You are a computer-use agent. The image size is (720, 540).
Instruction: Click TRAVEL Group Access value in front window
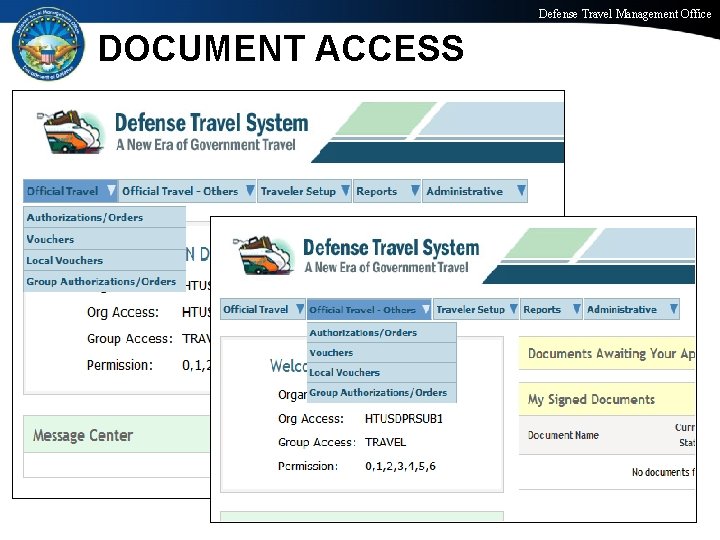coord(385,442)
